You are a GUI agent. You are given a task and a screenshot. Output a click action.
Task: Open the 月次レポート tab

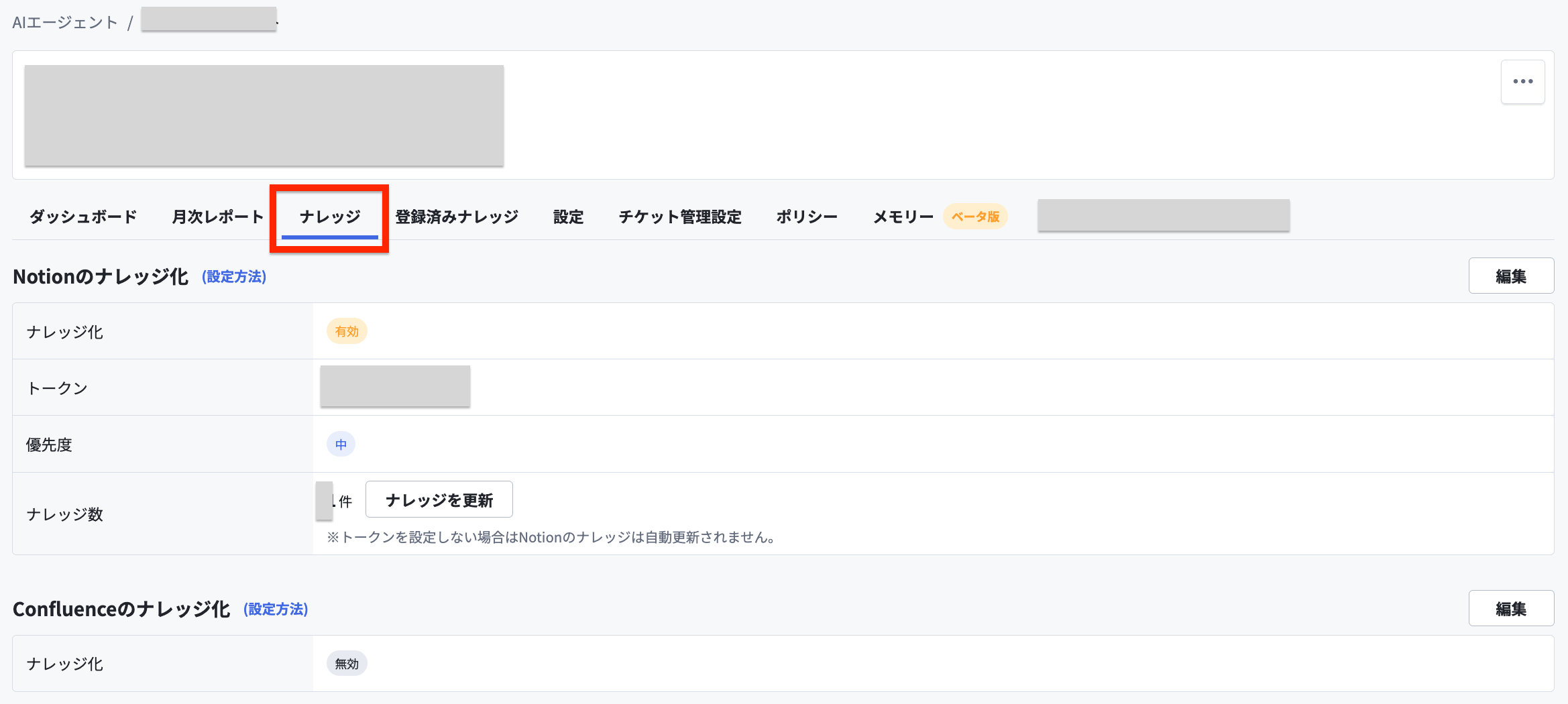coord(218,217)
